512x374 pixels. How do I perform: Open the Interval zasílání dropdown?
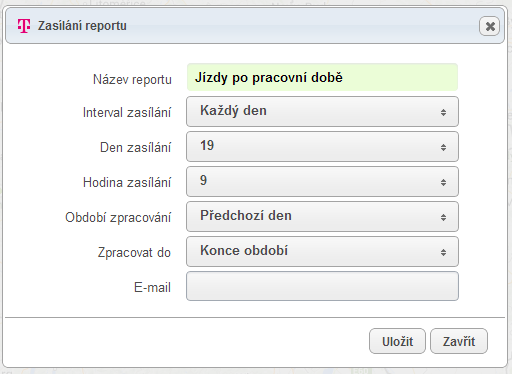pyautogui.click(x=322, y=111)
